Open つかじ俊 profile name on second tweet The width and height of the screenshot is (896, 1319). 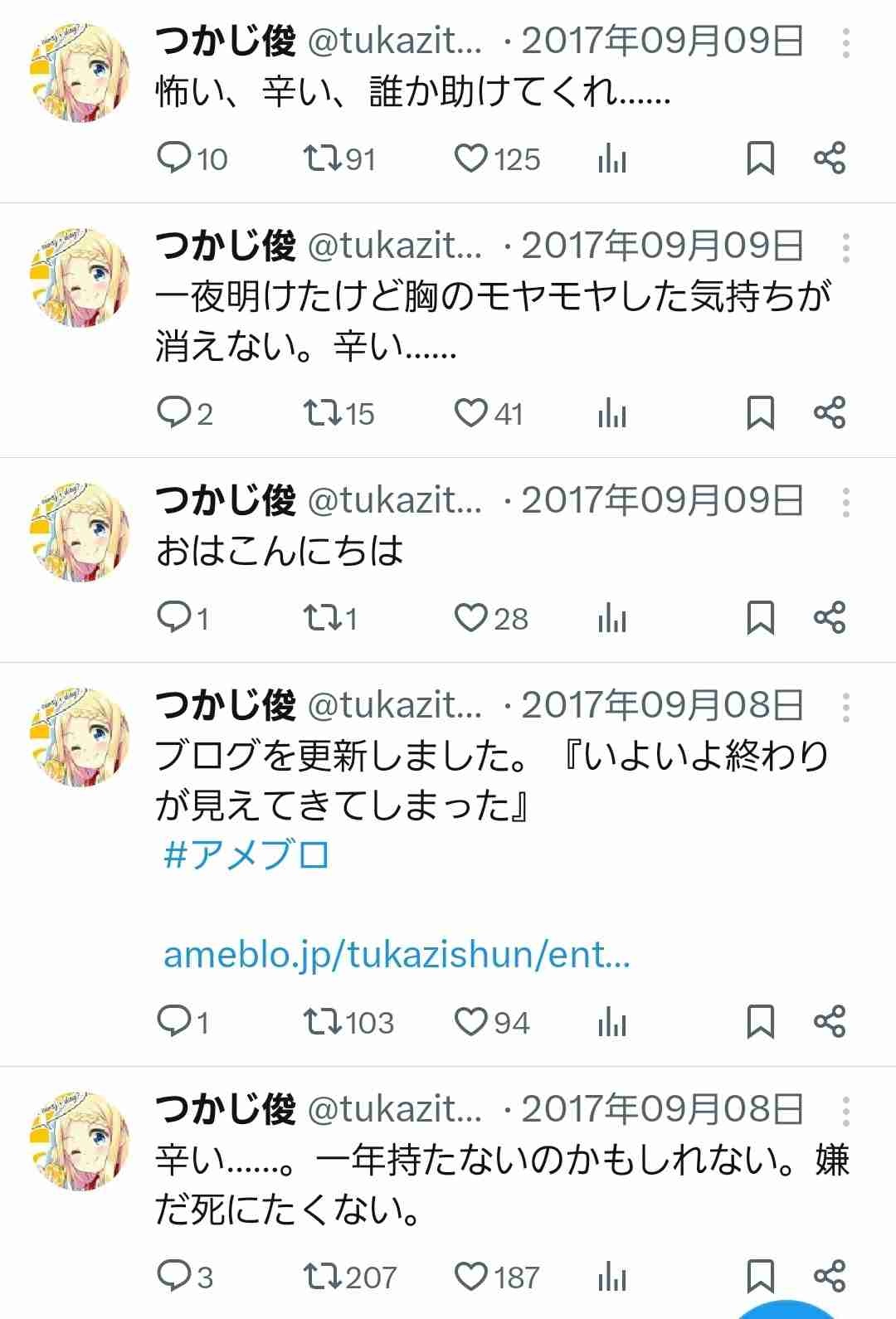click(226, 246)
